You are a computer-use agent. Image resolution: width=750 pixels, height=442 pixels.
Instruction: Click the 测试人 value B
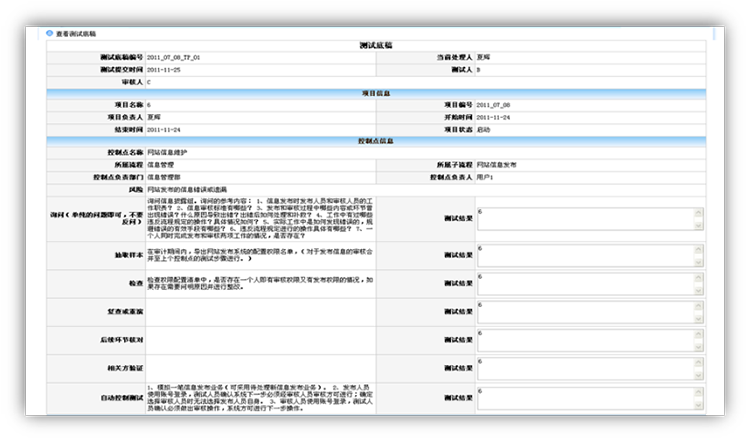point(478,70)
